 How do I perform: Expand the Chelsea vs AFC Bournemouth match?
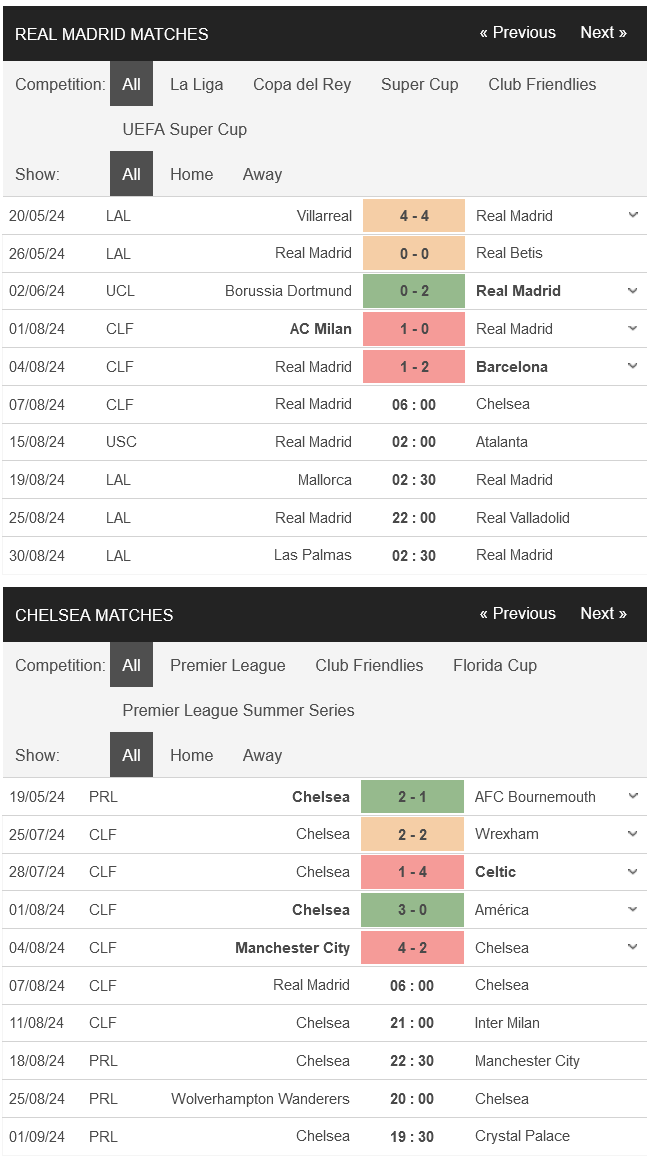click(x=632, y=797)
